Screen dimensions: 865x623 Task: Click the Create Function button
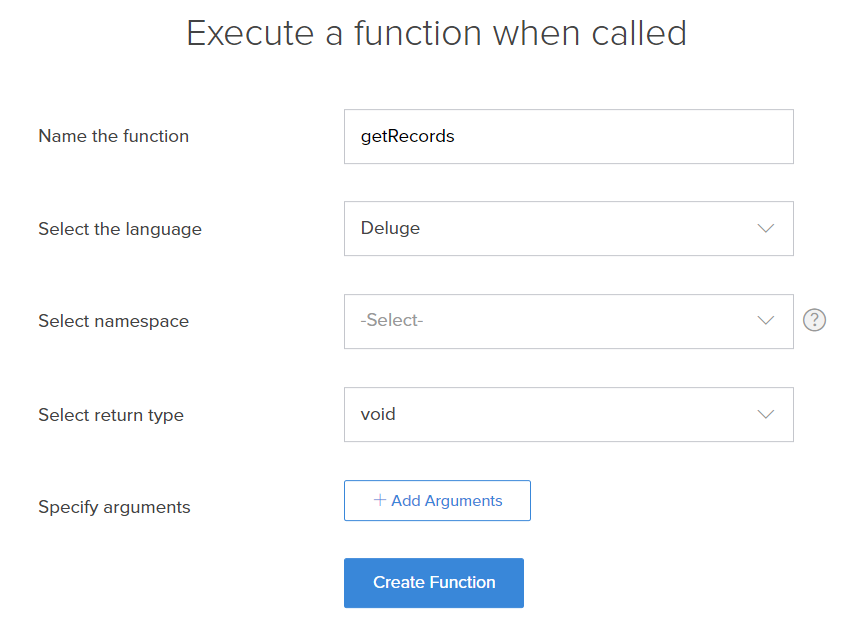(434, 583)
